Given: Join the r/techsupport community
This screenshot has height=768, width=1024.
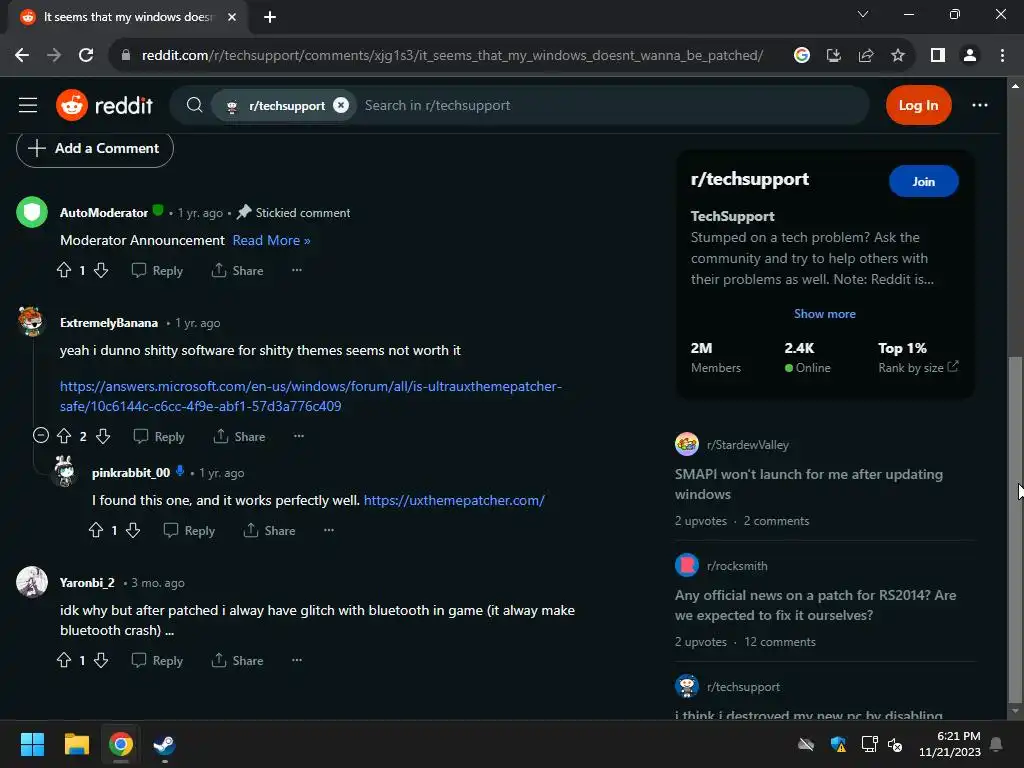Looking at the screenshot, I should (923, 182).
